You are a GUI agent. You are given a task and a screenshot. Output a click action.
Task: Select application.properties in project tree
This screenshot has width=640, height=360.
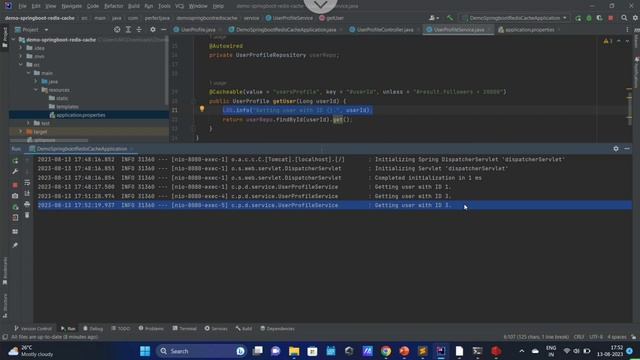[x=81, y=115]
